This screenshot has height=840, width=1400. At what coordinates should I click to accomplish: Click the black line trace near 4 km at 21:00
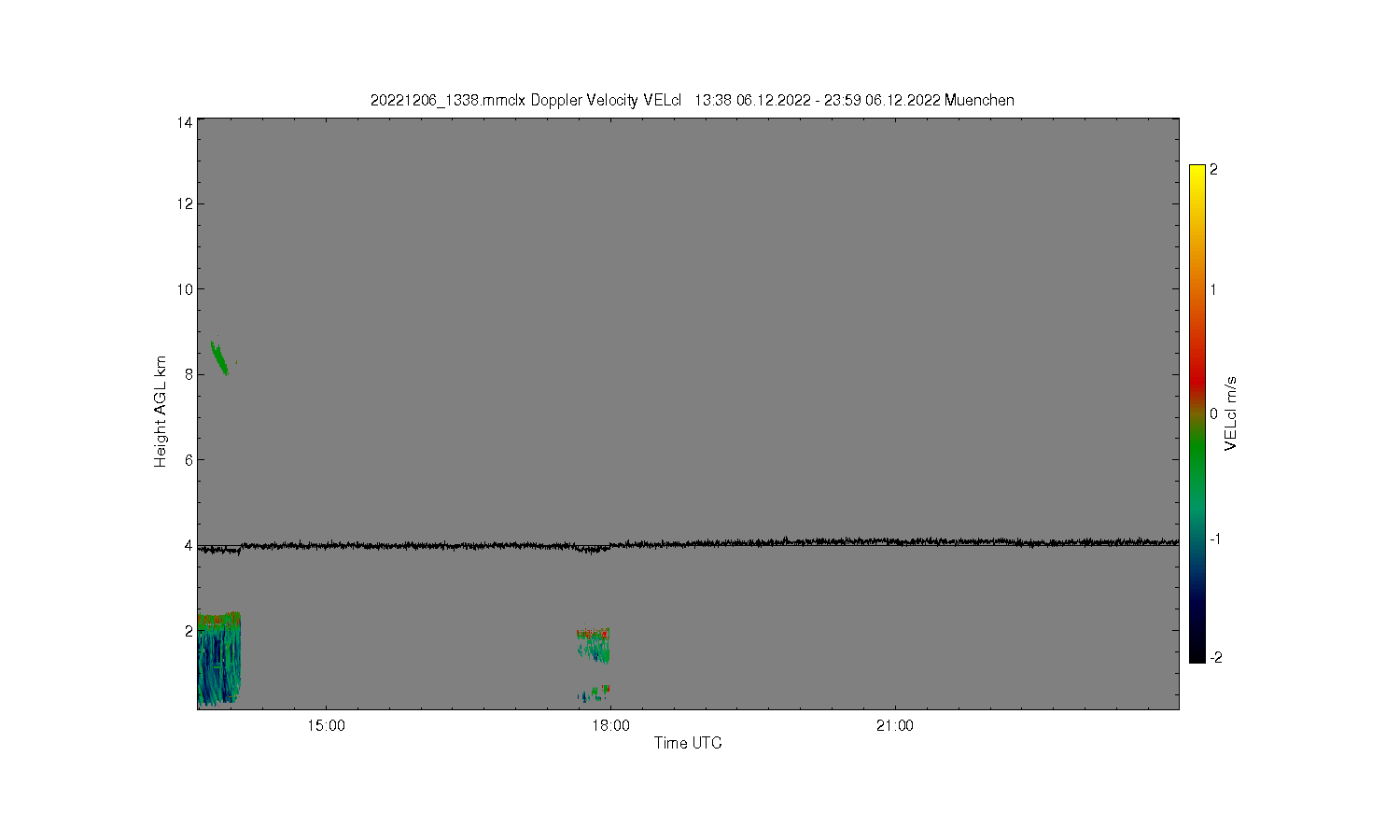pyautogui.click(x=895, y=541)
